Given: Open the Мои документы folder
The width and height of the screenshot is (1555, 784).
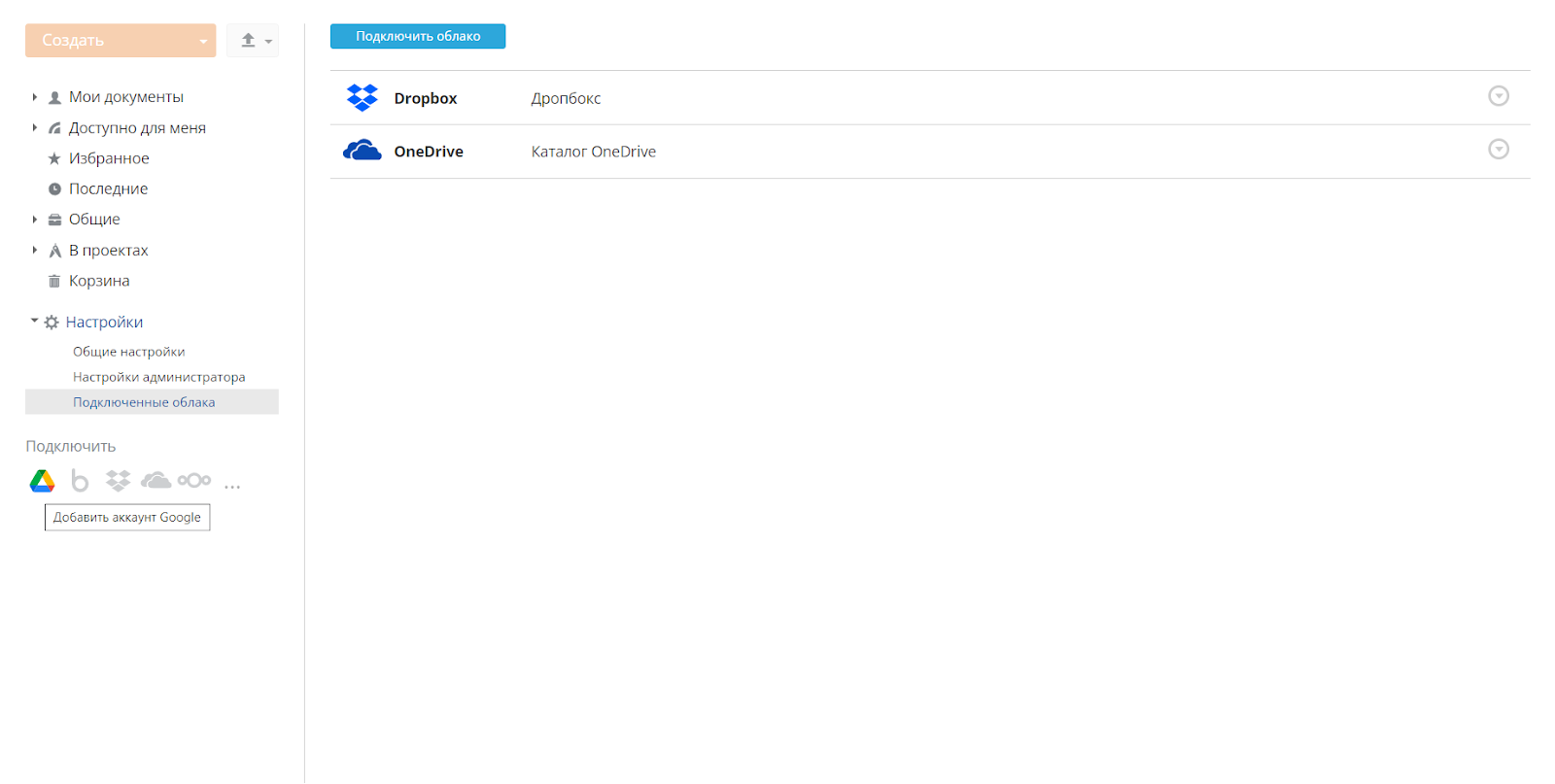Looking at the screenshot, I should pos(126,97).
